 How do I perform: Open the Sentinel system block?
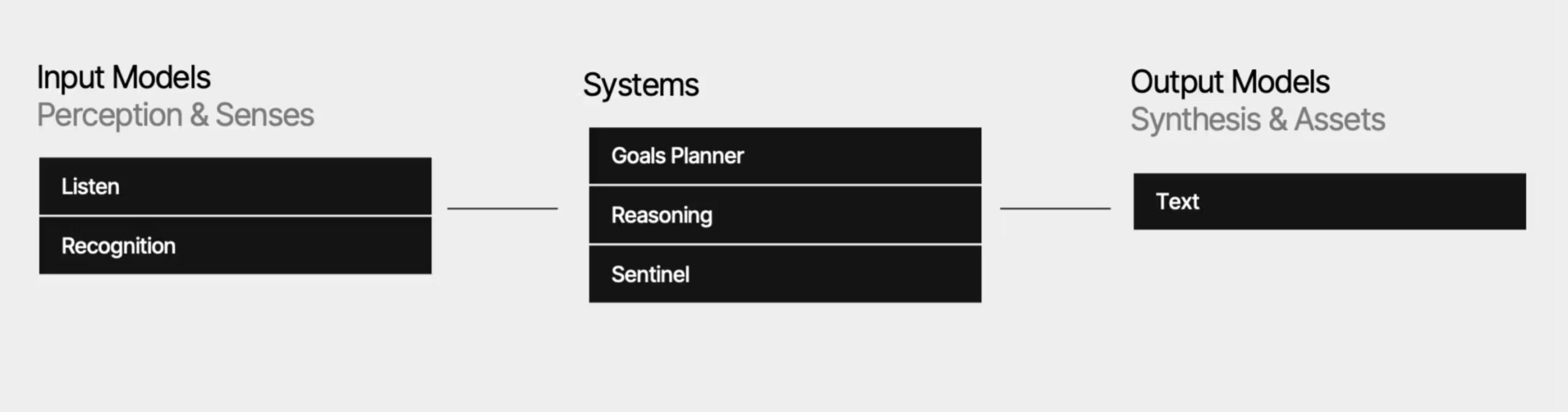tap(785, 274)
